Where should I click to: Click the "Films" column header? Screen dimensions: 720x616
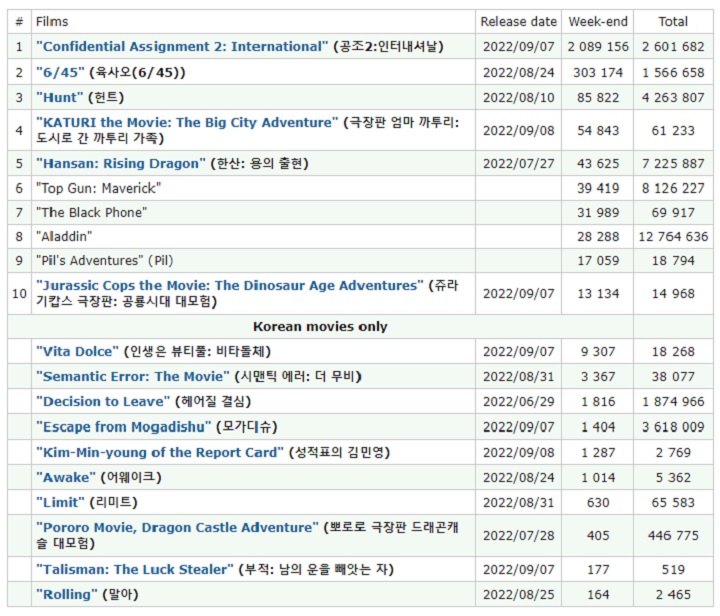52,22
